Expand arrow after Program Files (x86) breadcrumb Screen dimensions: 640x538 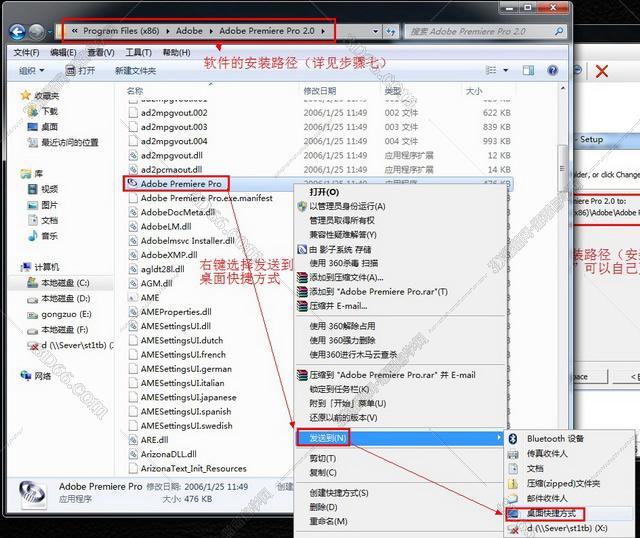click(x=168, y=31)
